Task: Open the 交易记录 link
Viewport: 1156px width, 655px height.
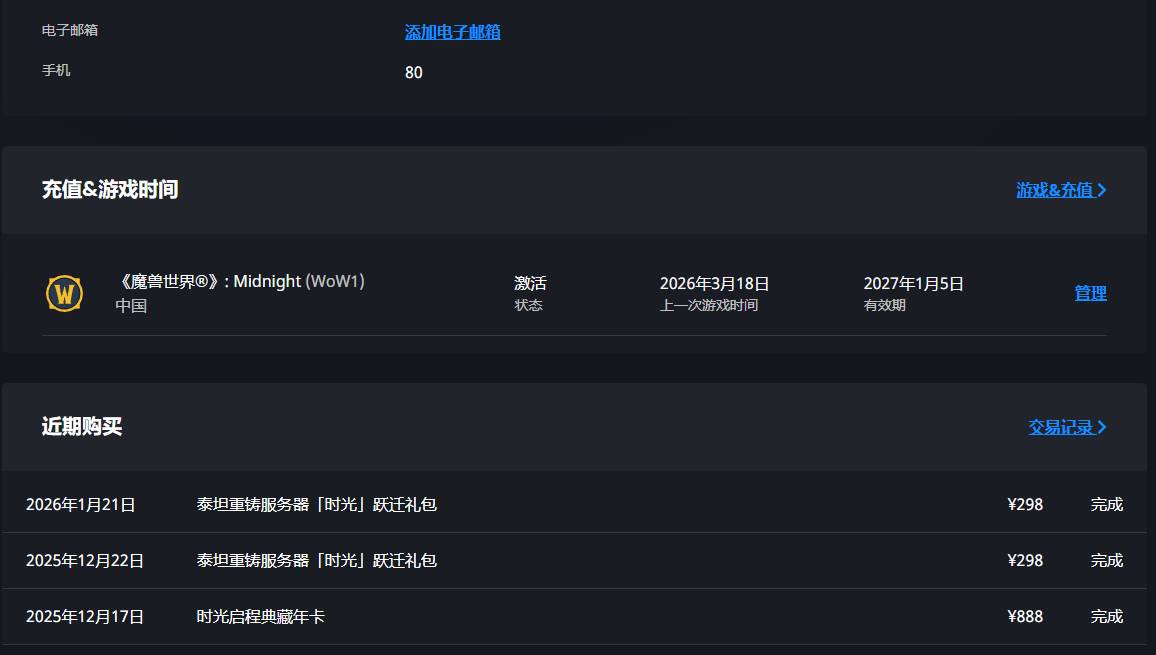Action: click(1061, 427)
